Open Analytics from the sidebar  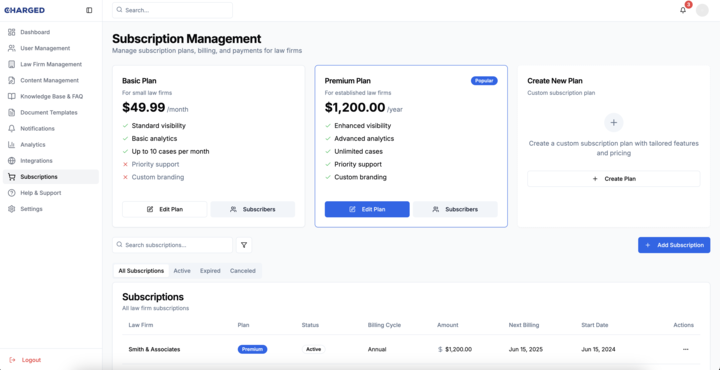(51, 145)
